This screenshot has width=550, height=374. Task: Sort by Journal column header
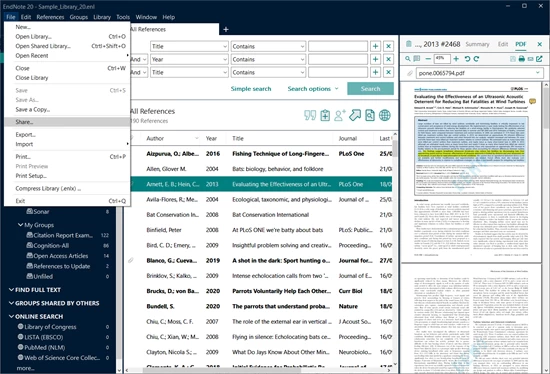click(348, 138)
